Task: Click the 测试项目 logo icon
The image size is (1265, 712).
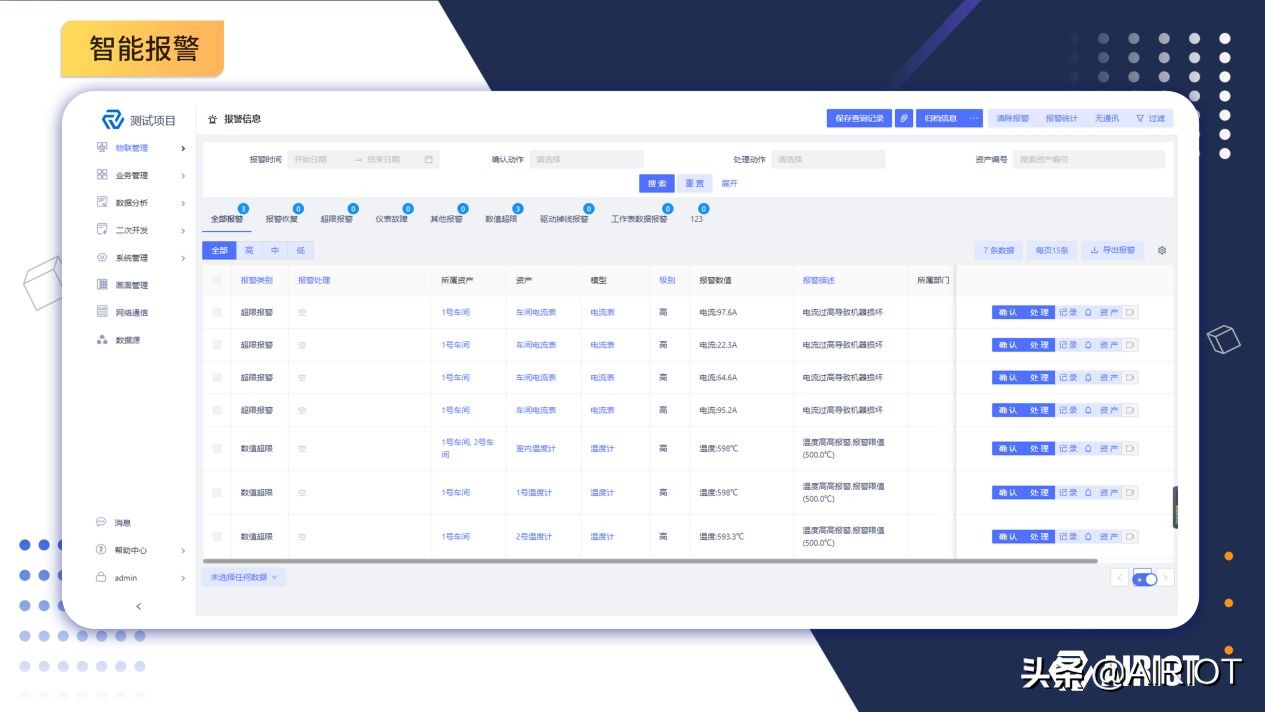Action: click(112, 120)
